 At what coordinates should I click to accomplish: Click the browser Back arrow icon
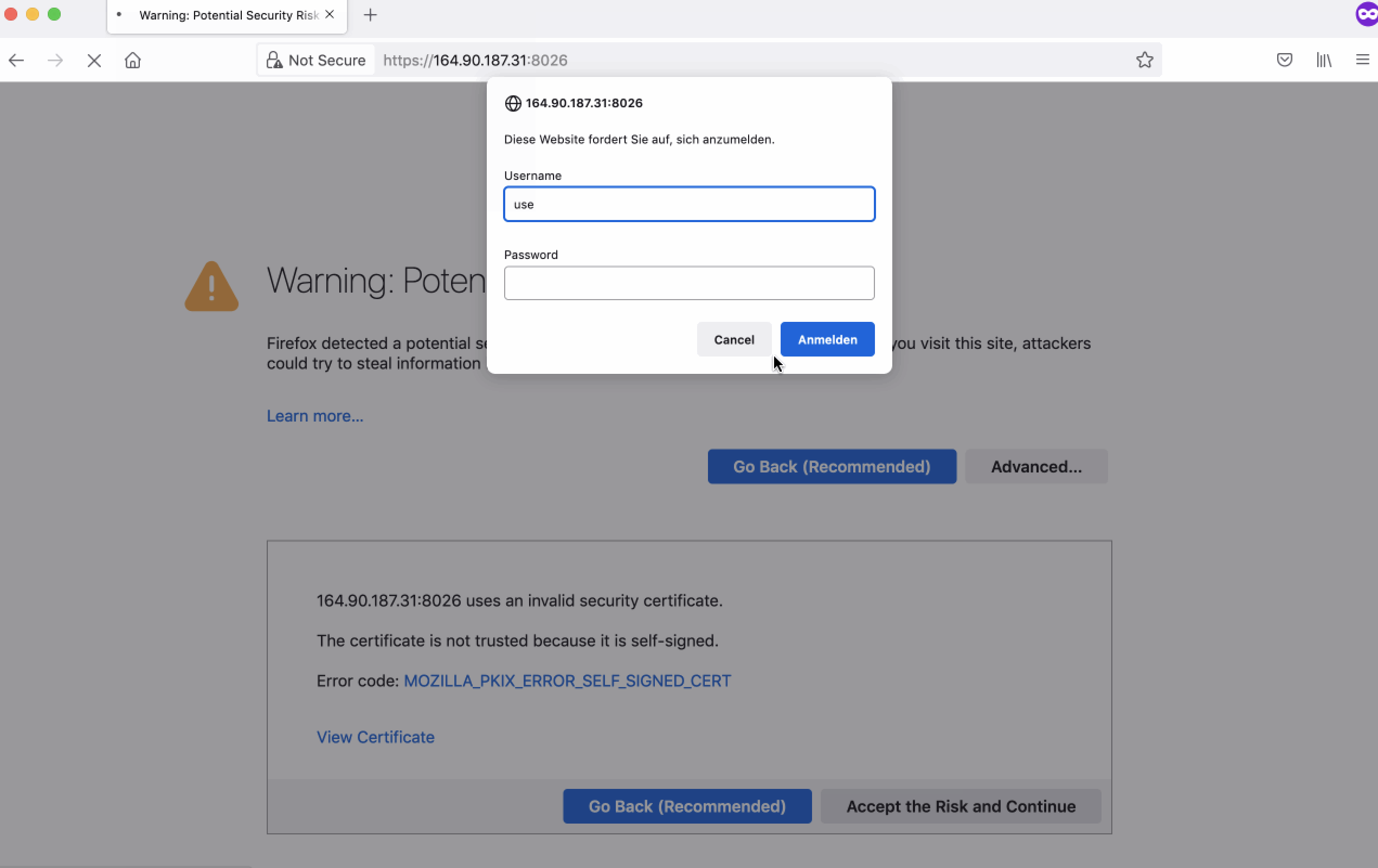click(17, 60)
